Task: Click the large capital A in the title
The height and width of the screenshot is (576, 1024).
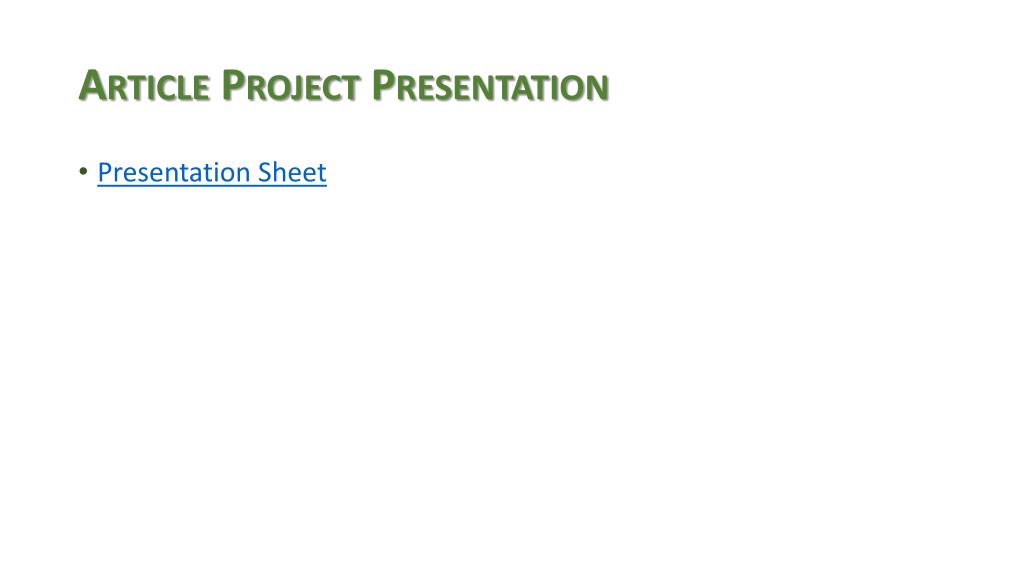Action: [x=93, y=85]
